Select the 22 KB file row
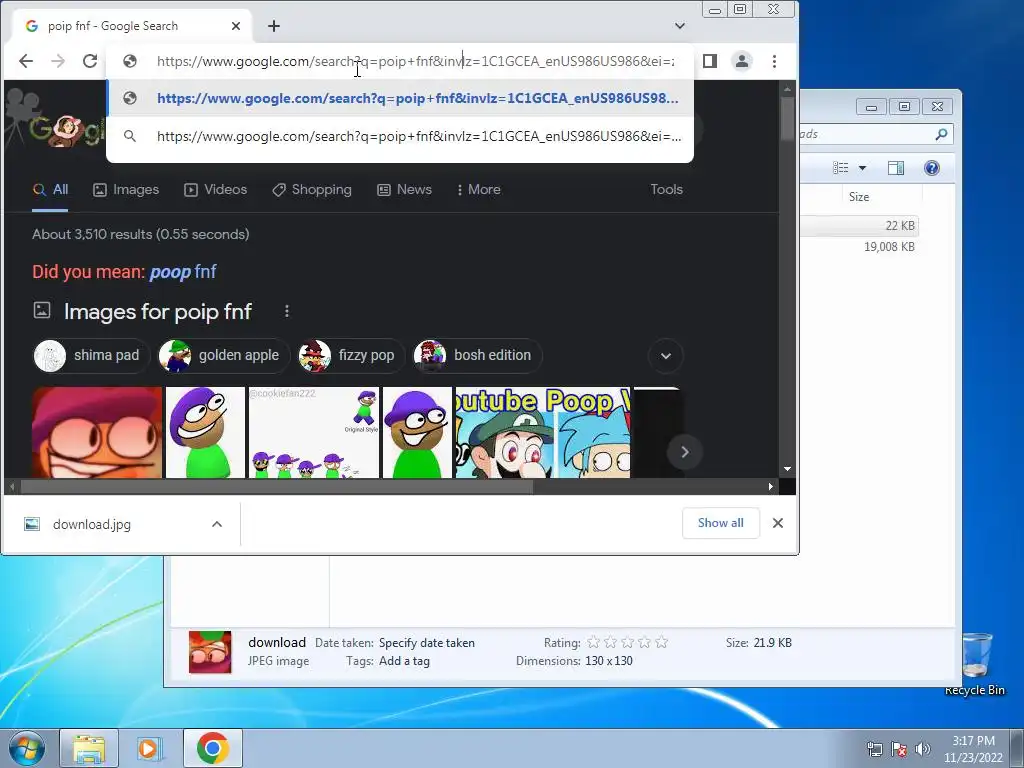The width and height of the screenshot is (1024, 768). pos(859,225)
